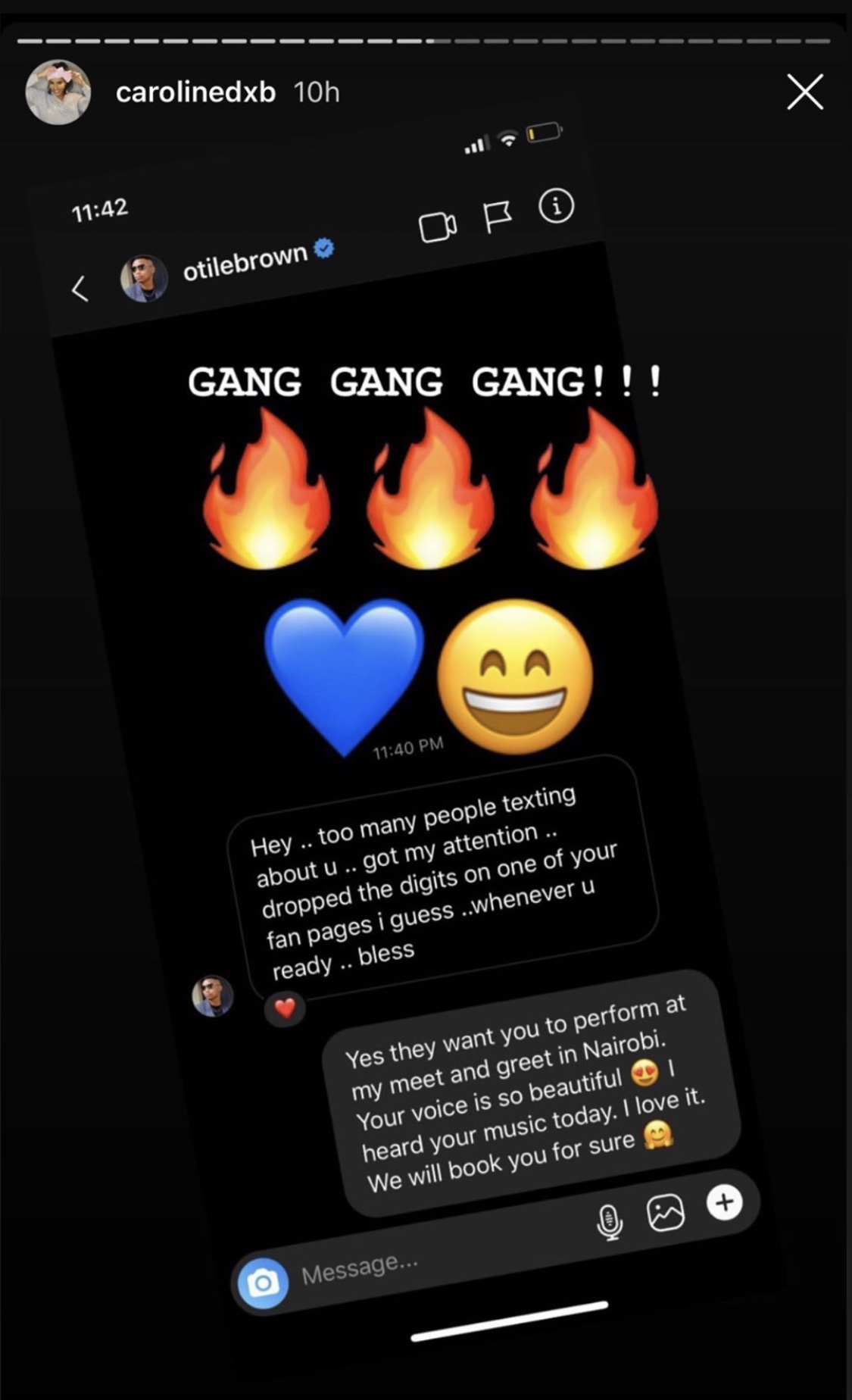Tap the blue verified badge
Image resolution: width=852 pixels, height=1400 pixels.
point(324,248)
